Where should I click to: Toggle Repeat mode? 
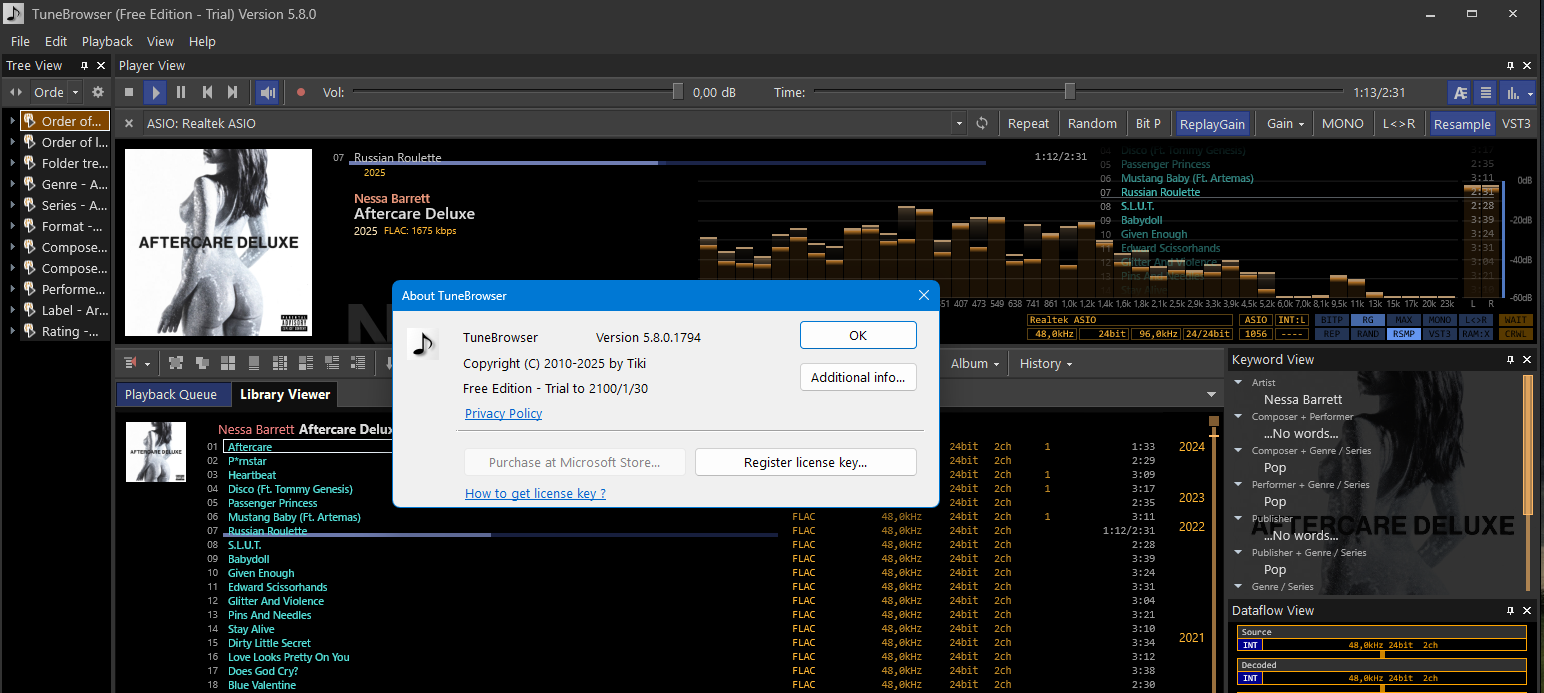coord(1028,124)
